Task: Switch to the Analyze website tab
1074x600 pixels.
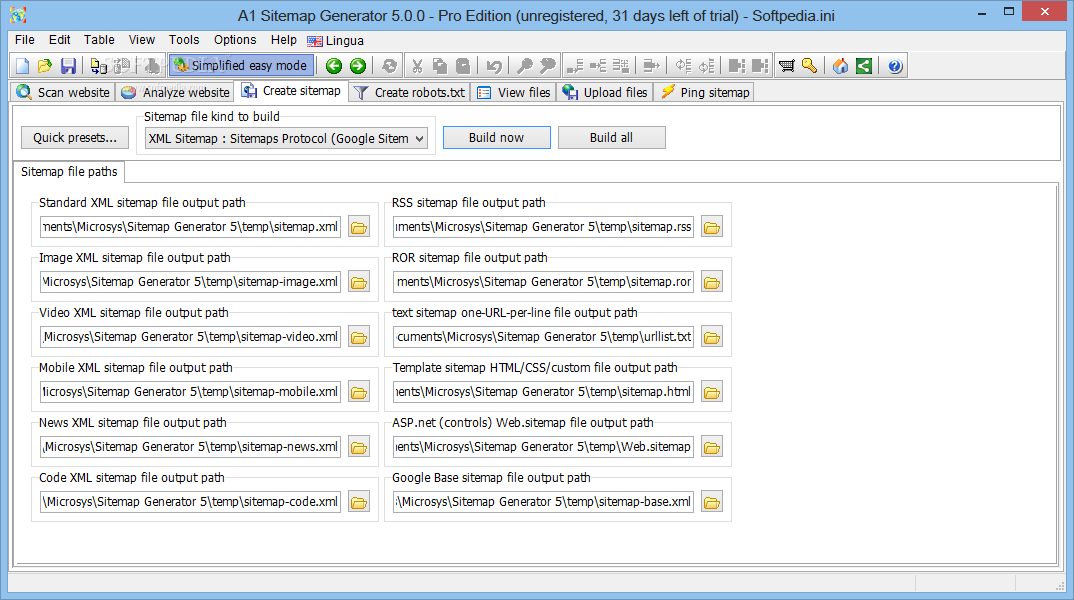Action: 175,92
